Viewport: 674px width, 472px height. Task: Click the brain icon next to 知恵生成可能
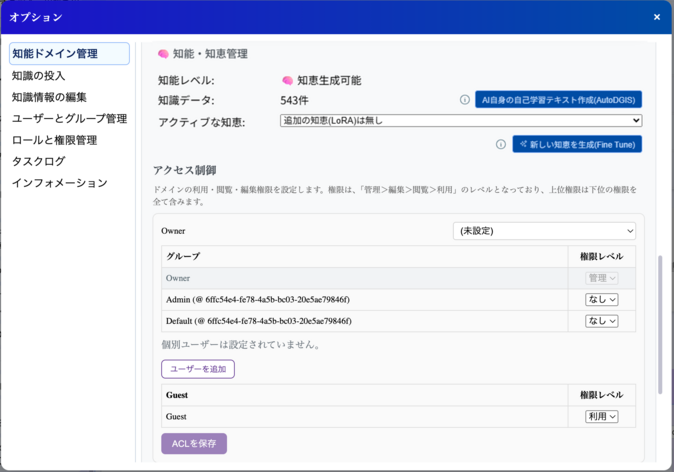click(287, 80)
